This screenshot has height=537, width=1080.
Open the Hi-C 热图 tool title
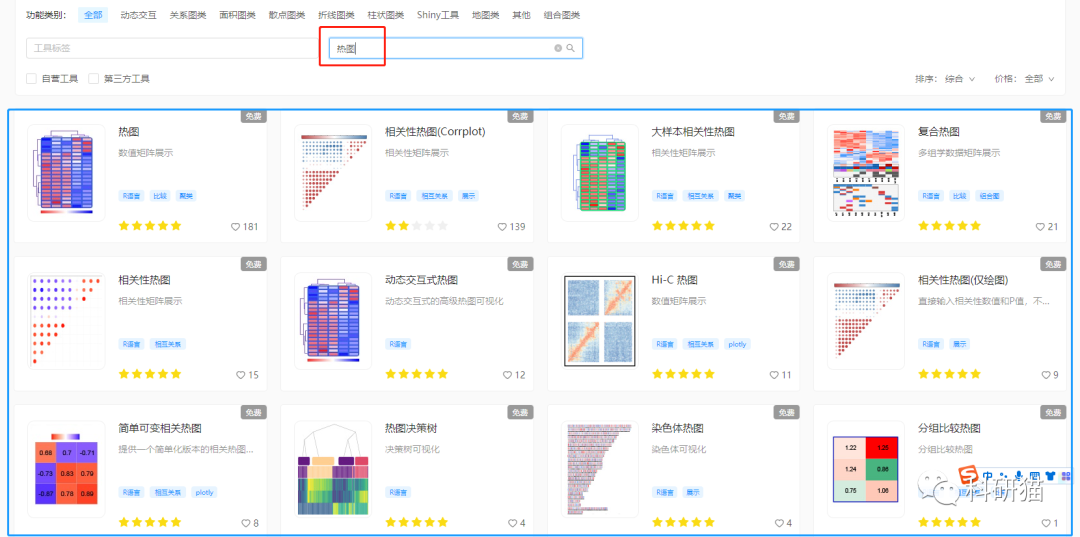click(674, 280)
